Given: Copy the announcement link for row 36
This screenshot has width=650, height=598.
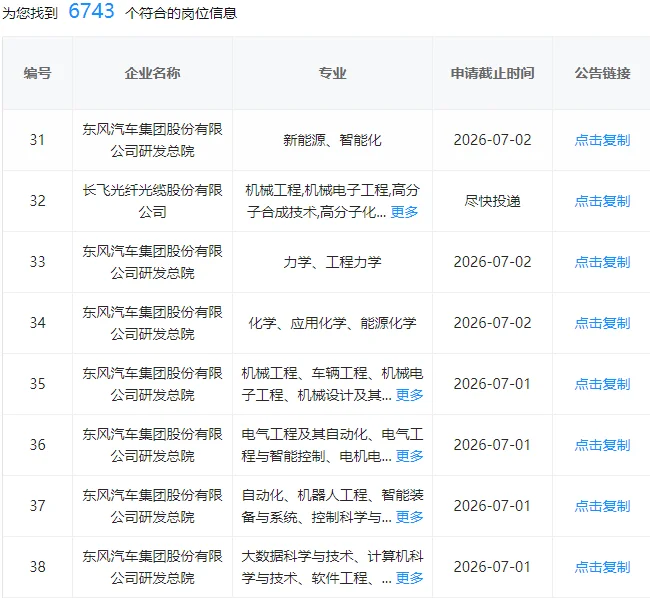Looking at the screenshot, I should click(602, 445).
